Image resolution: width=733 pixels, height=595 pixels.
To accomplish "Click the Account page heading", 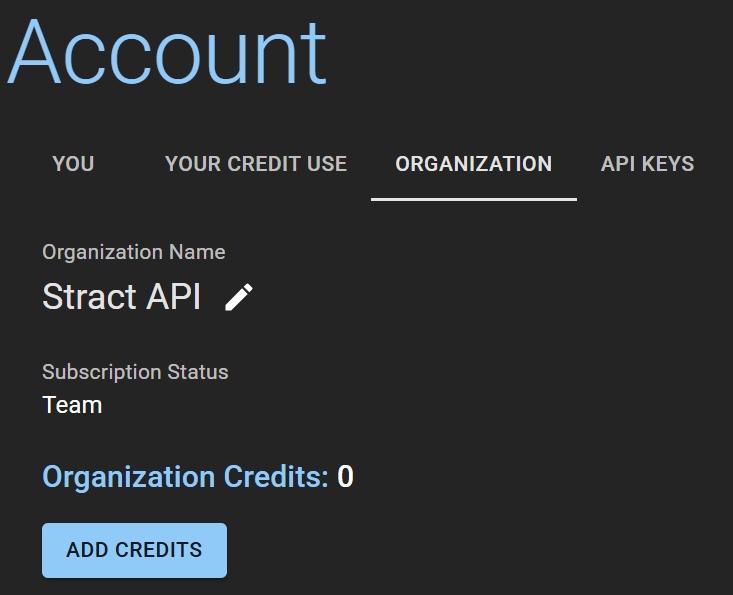I will pyautogui.click(x=167, y=52).
